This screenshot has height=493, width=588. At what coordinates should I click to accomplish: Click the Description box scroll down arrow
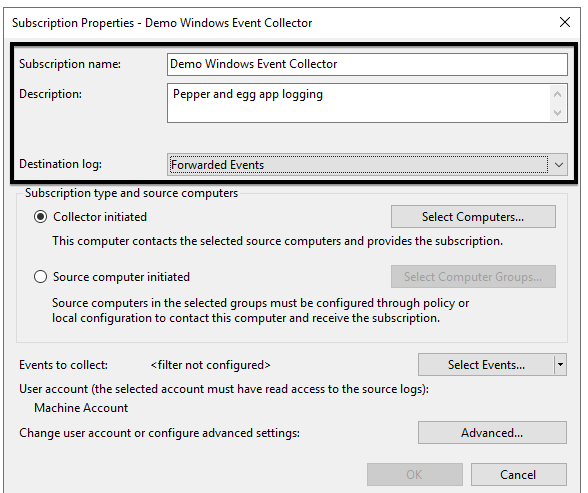coord(558,112)
